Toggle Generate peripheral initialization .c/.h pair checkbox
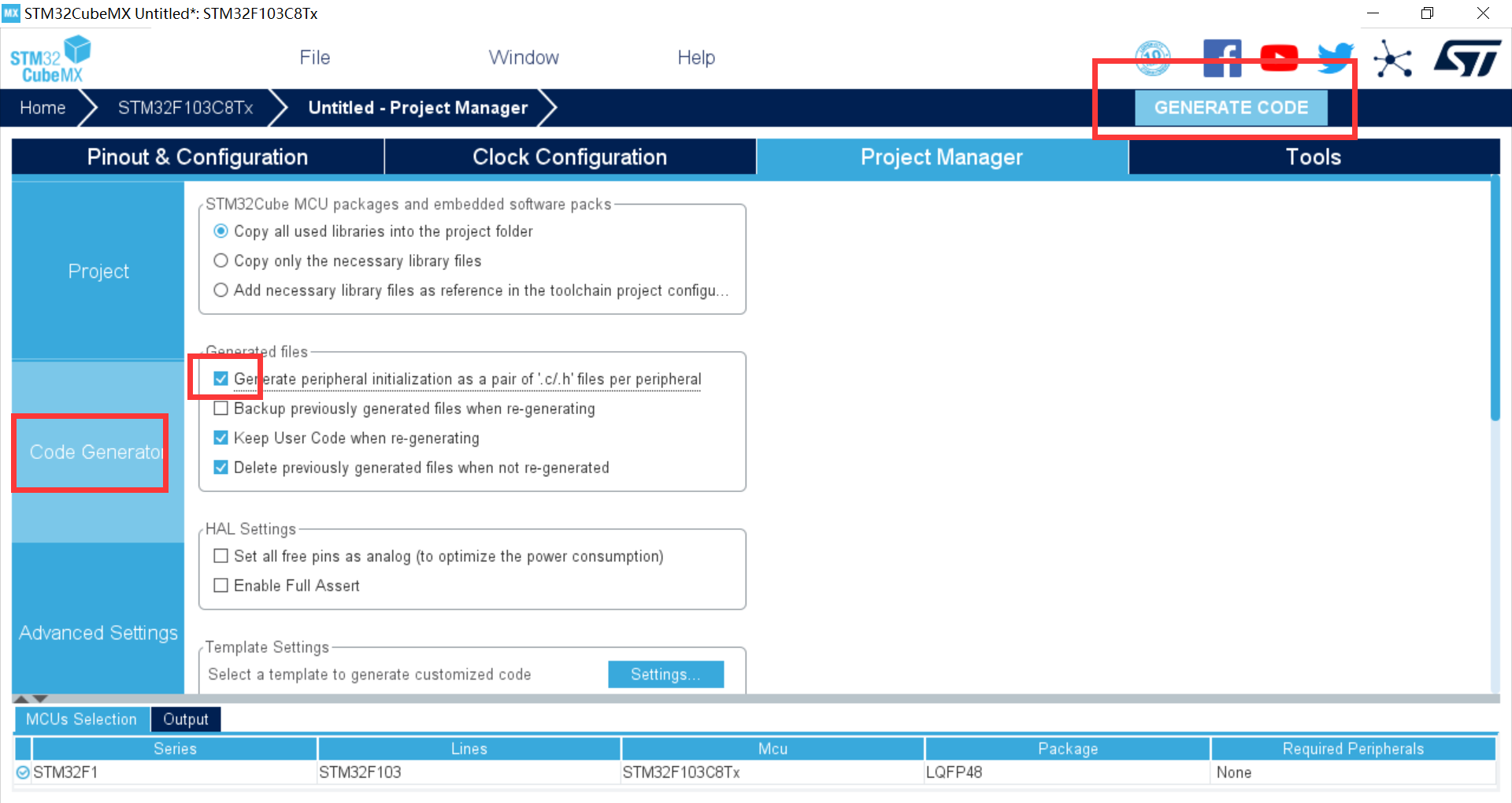The width and height of the screenshot is (1512, 803). [221, 379]
